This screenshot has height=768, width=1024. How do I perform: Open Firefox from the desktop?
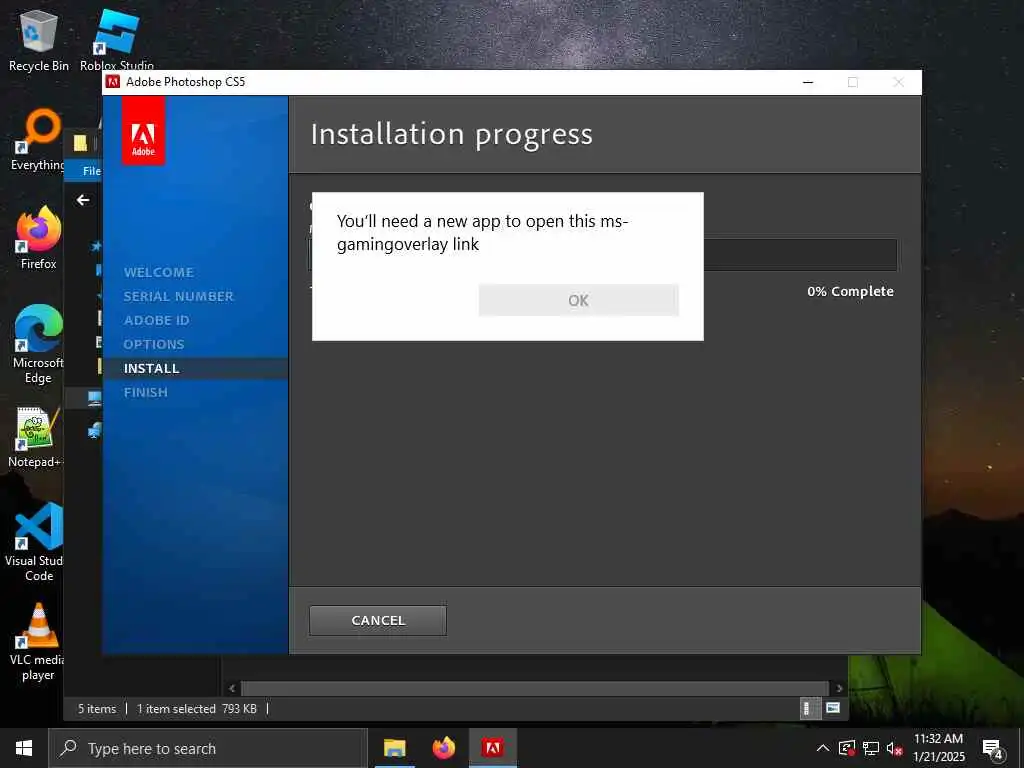click(39, 238)
